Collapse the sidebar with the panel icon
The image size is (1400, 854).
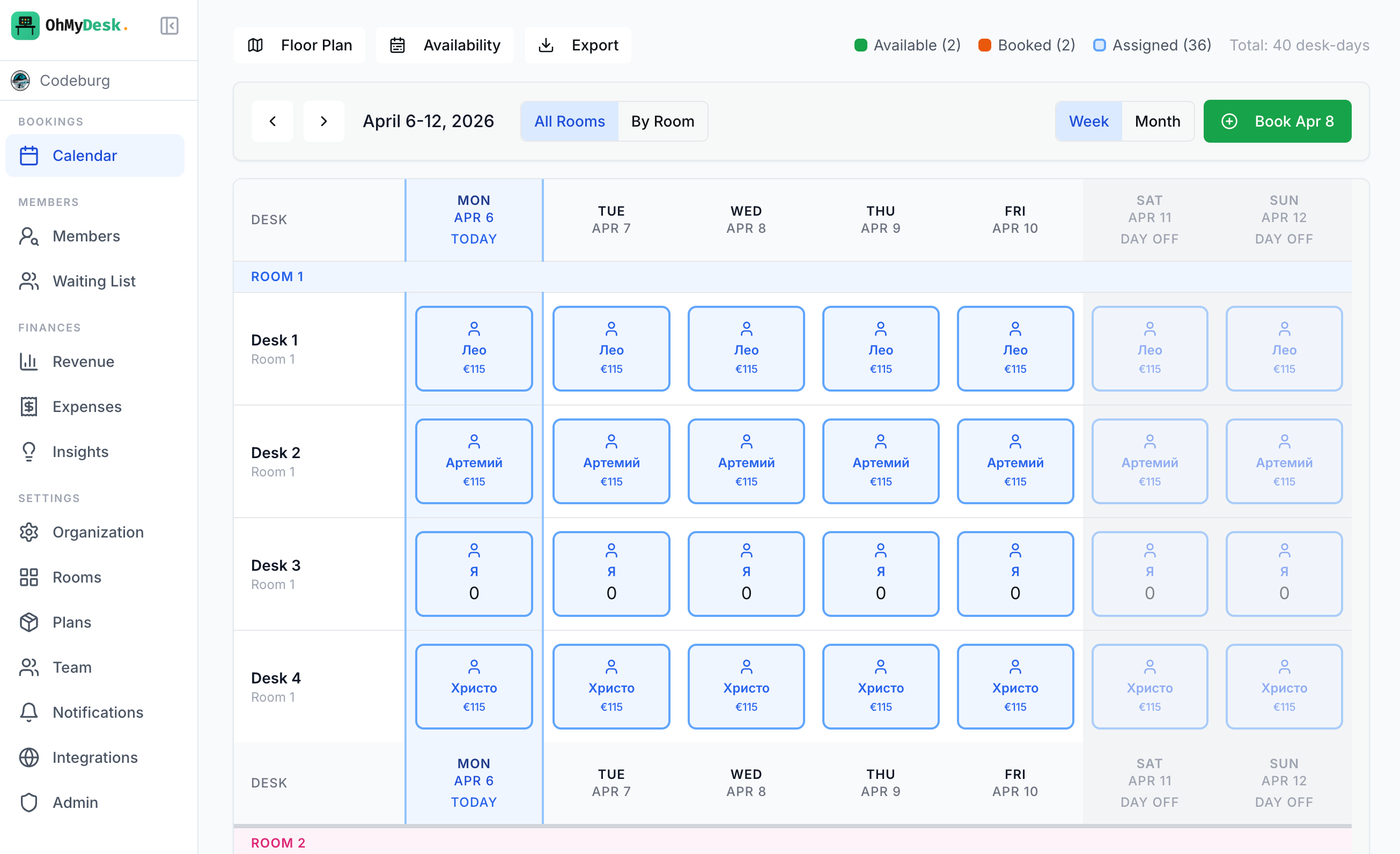(x=169, y=26)
